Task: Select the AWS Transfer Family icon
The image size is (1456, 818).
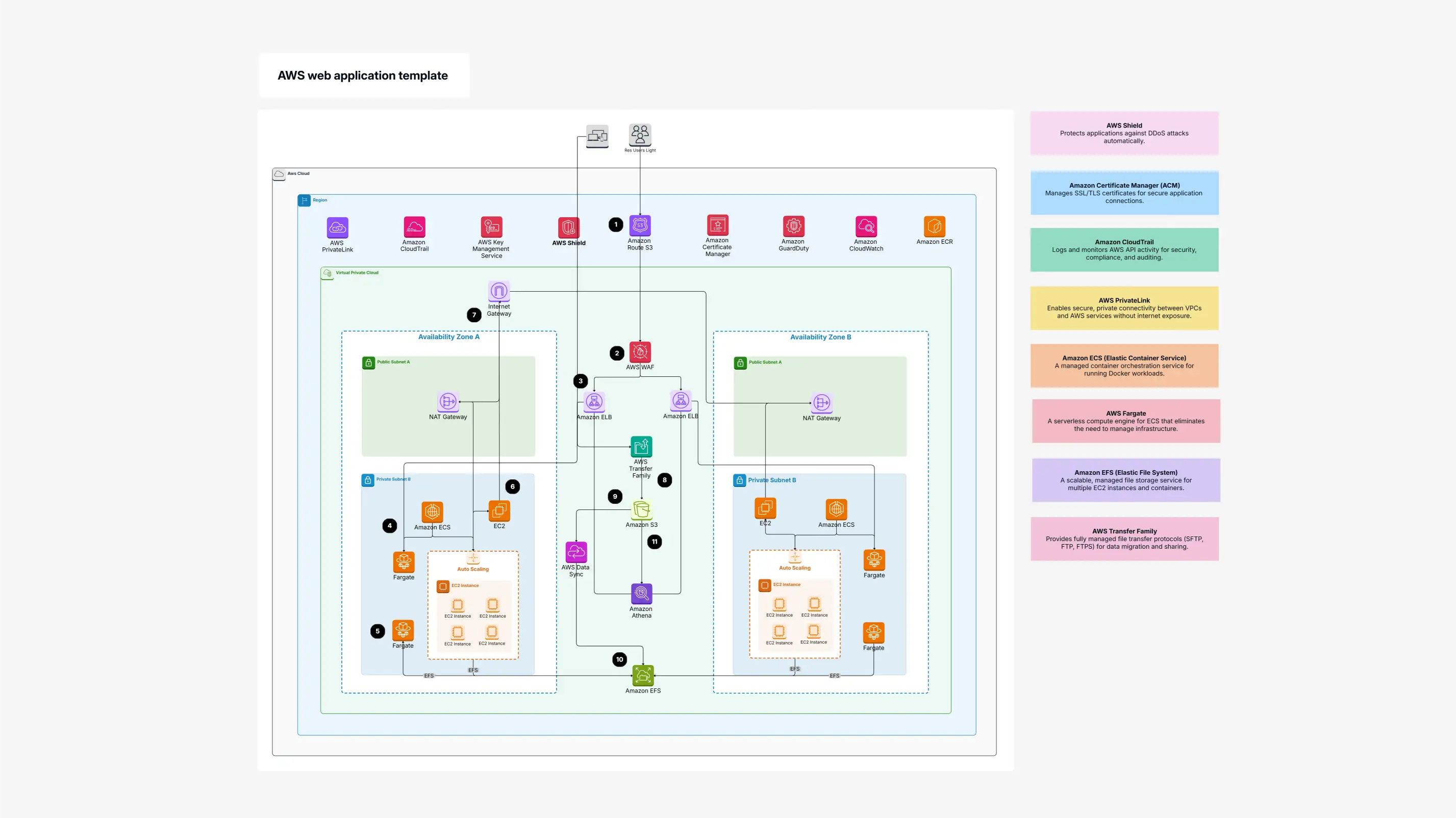Action: click(x=641, y=447)
